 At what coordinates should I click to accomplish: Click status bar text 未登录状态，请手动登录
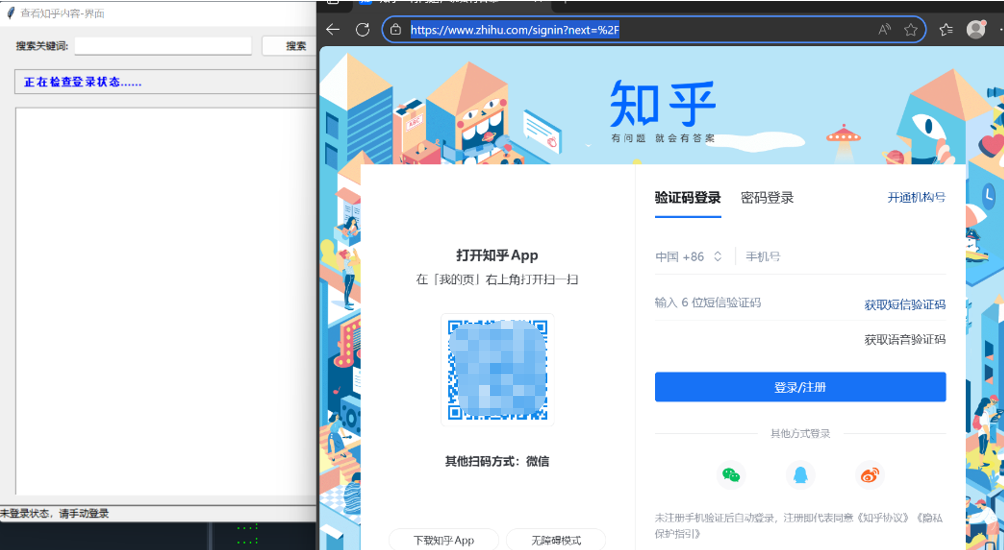[54, 514]
